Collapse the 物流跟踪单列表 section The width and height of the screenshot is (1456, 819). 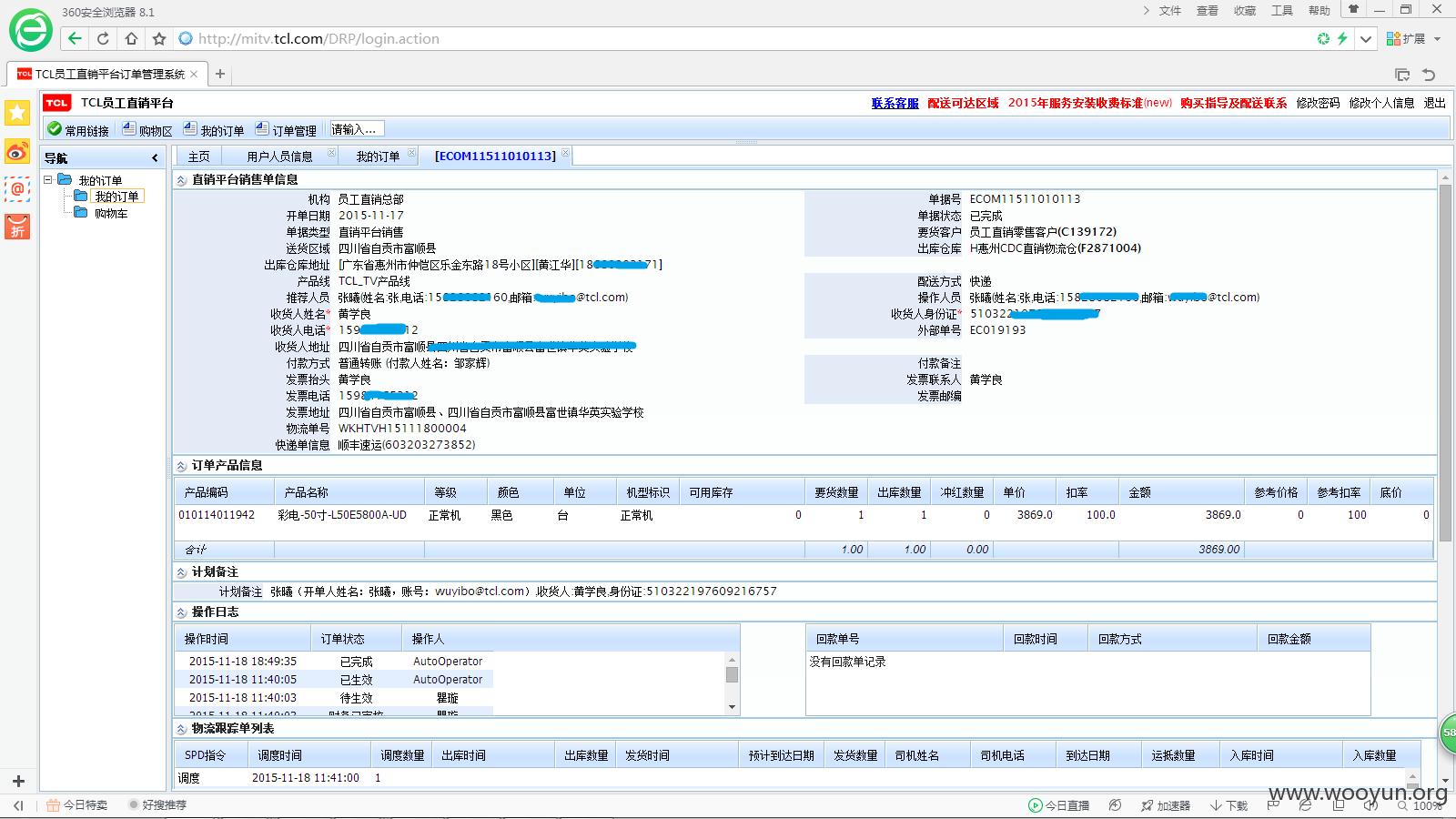[x=181, y=729]
